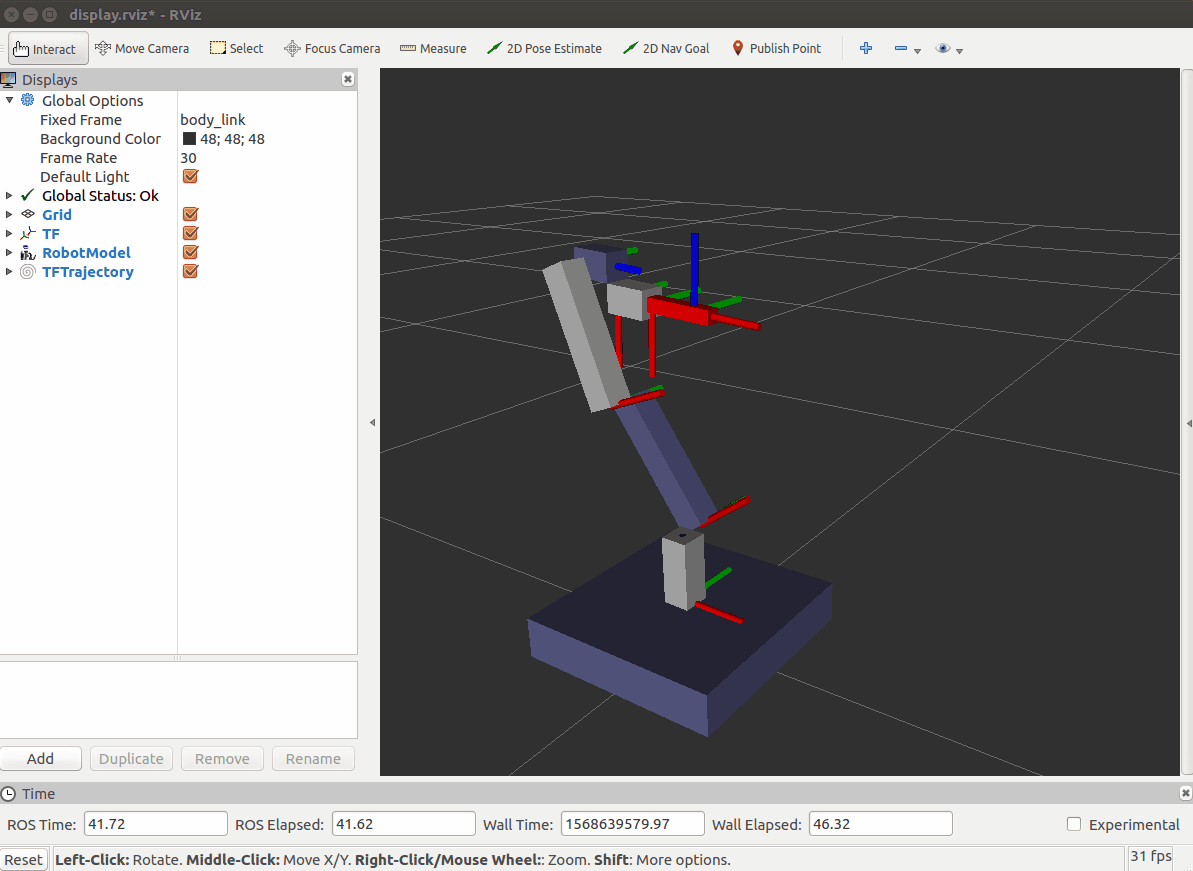Collapse the Global Options section
Viewport: 1193px width, 871px height.
9,100
